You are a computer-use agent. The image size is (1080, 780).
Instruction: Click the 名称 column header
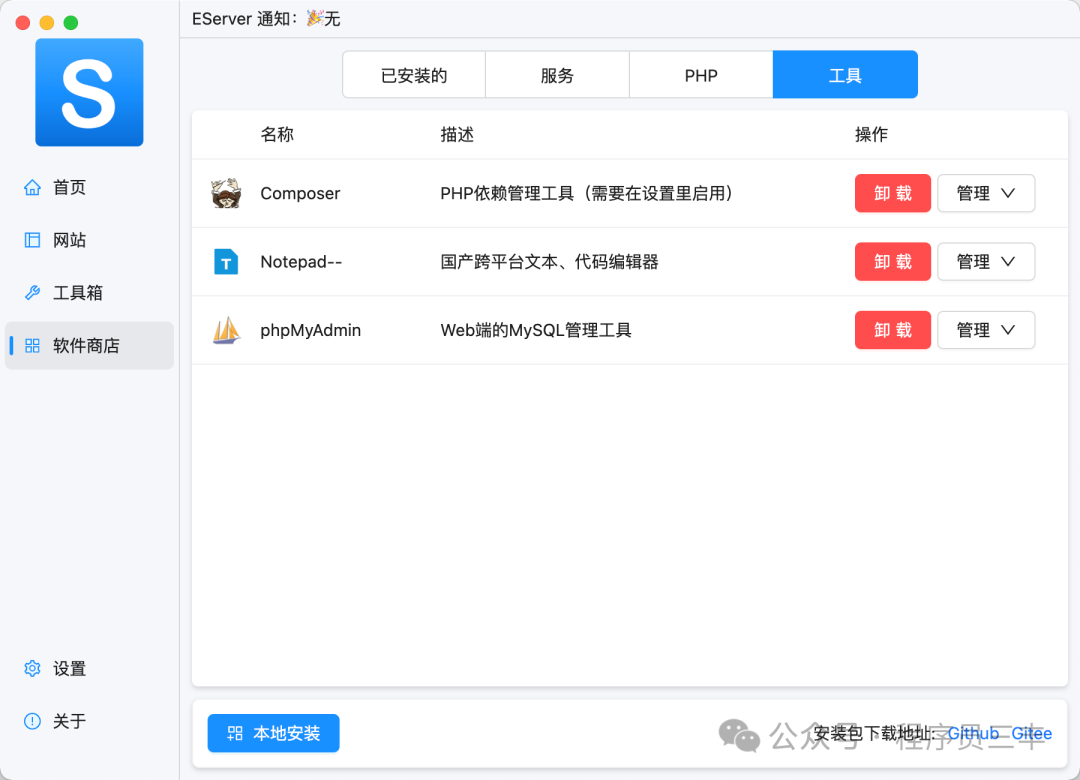point(277,134)
